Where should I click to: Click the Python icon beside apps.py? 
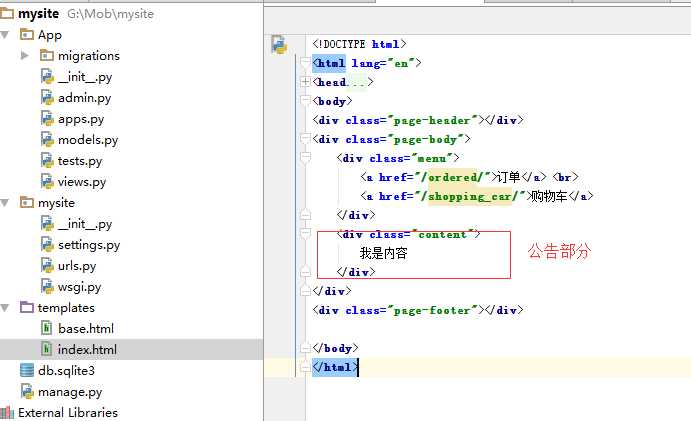tap(47, 119)
